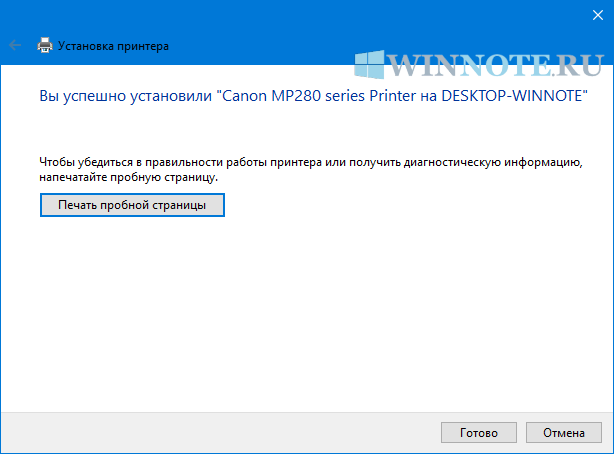614x454 pixels.
Task: Click the back arrow in title bar
Action: [x=15, y=45]
